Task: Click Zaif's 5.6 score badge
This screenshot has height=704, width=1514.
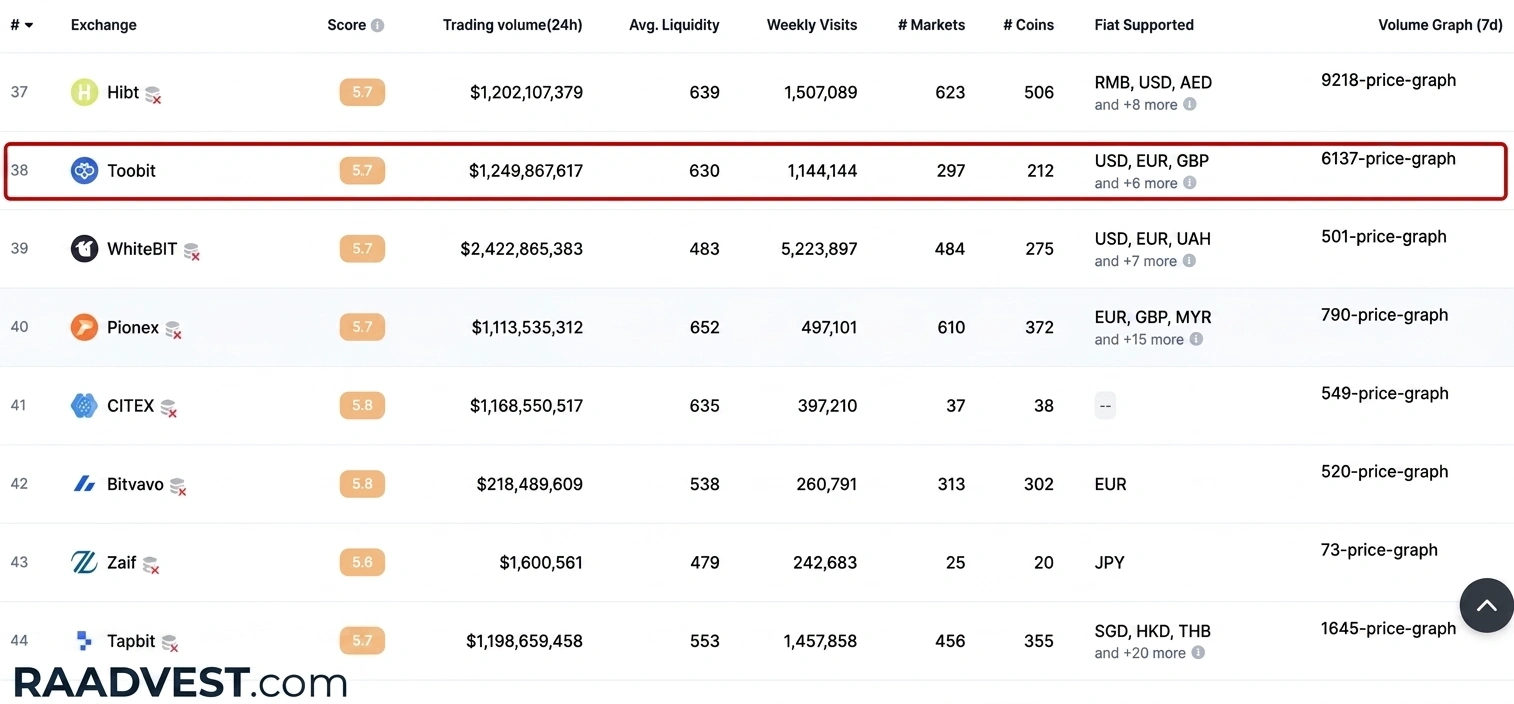Action: pos(362,562)
